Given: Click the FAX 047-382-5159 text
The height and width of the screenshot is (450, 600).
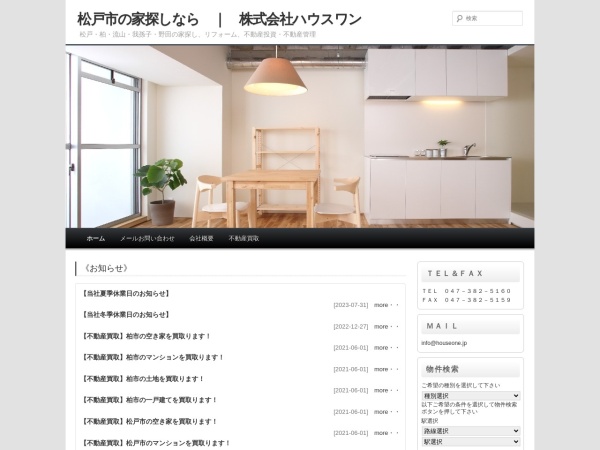Looking at the screenshot, I should point(466,300).
